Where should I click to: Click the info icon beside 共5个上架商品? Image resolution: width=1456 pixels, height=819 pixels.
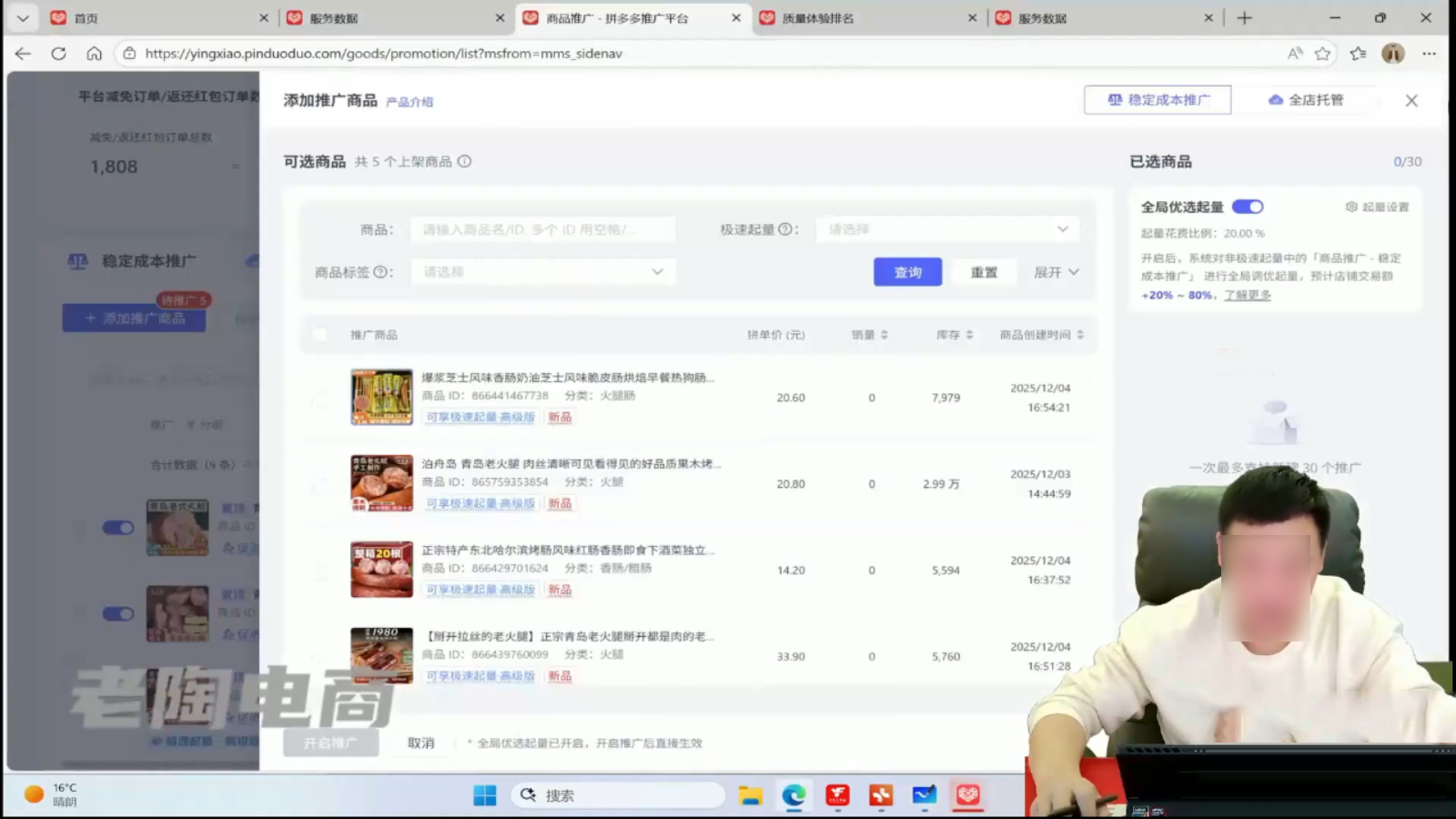pos(464,161)
